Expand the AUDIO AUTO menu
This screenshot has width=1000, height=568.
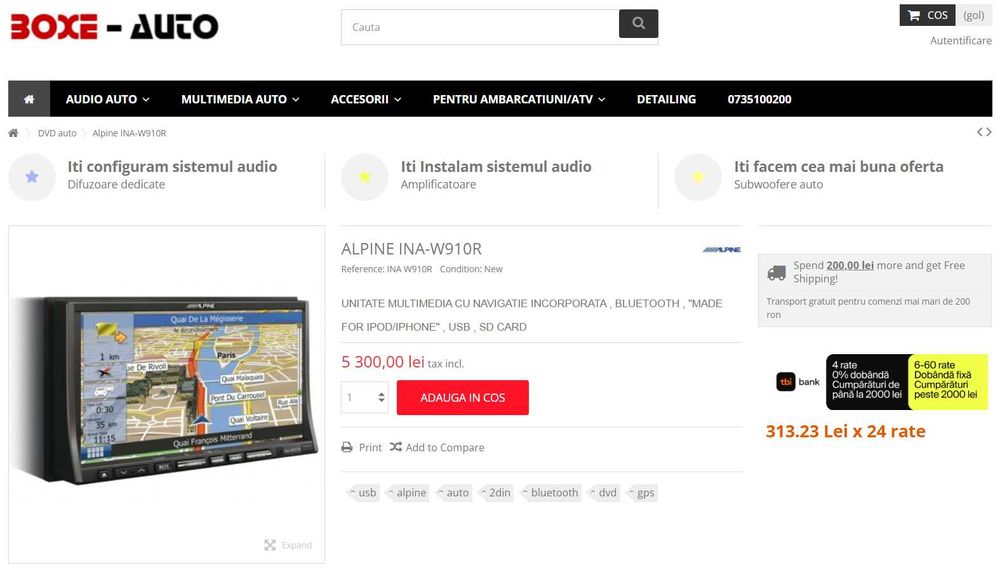click(107, 99)
